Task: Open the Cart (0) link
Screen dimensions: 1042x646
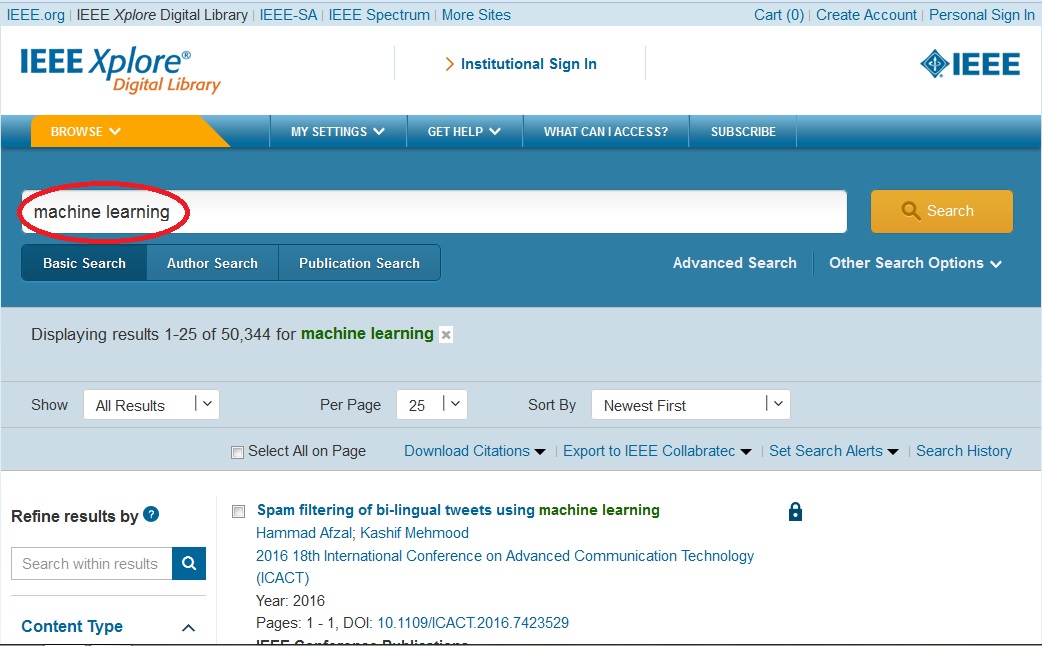Action: (779, 15)
